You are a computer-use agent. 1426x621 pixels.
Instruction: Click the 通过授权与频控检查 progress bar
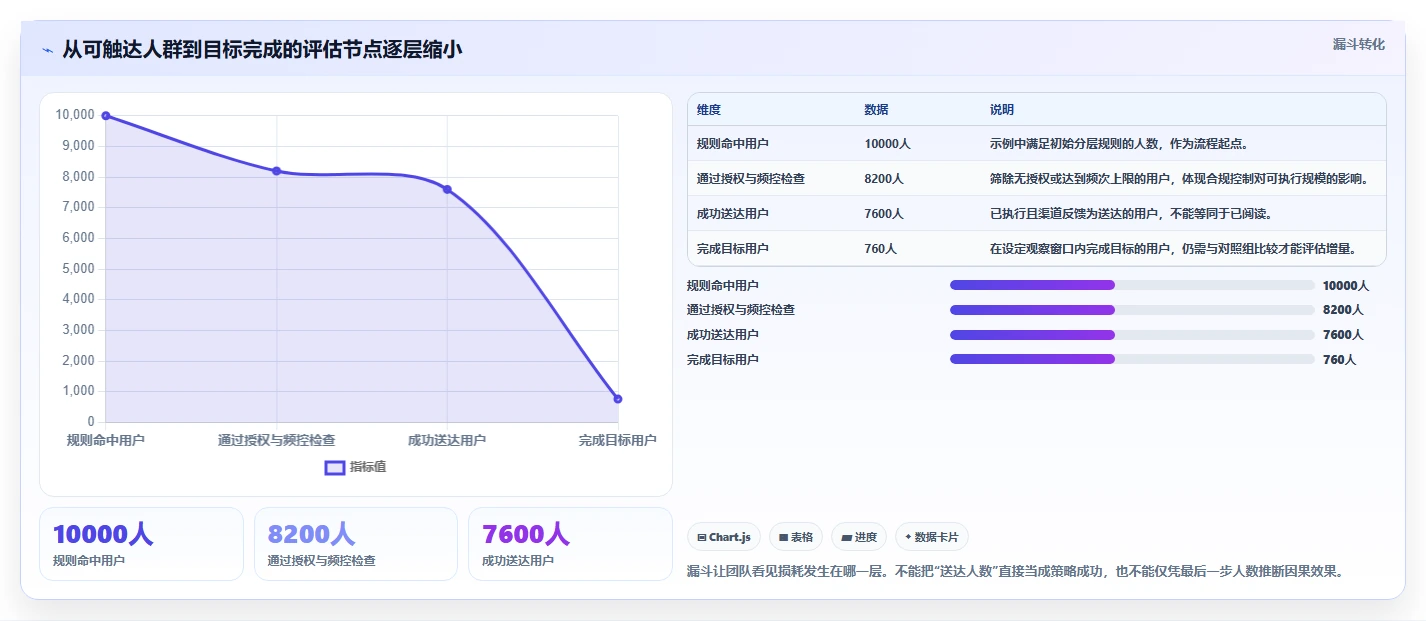[1132, 310]
